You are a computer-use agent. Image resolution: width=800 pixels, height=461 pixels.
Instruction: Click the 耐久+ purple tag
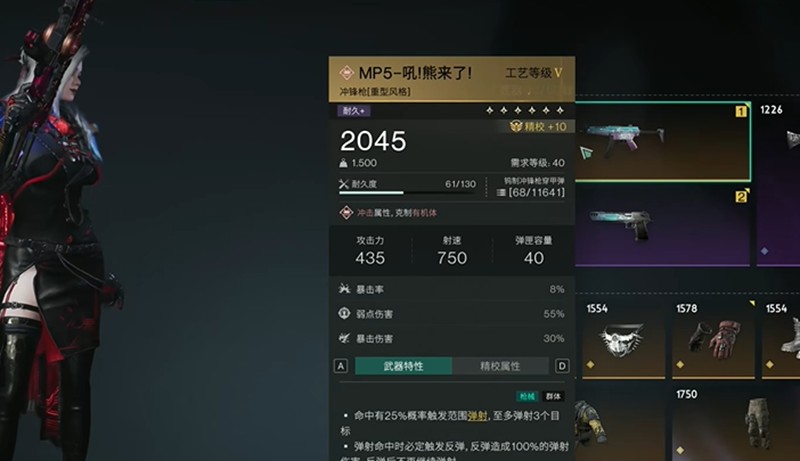coord(354,111)
